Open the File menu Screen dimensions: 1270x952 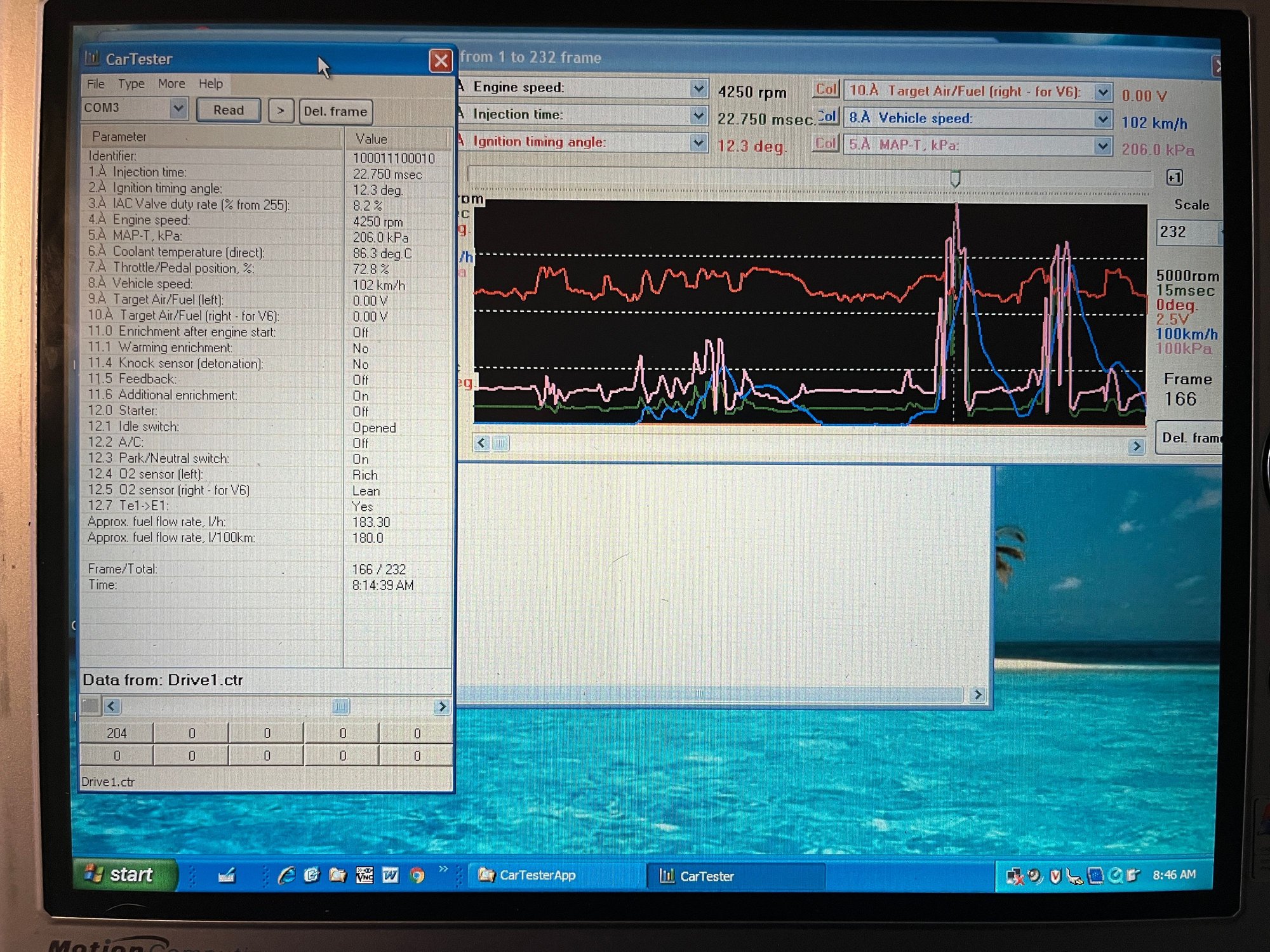tap(96, 84)
